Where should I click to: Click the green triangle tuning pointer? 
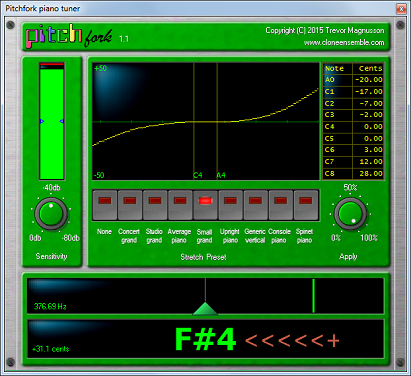pos(205,309)
